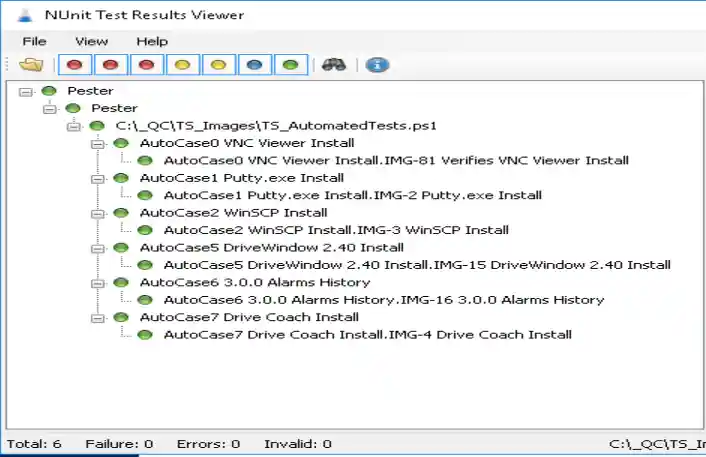706x457 pixels.
Task: Click 'Errors: 0' in status bar
Action: (x=208, y=444)
